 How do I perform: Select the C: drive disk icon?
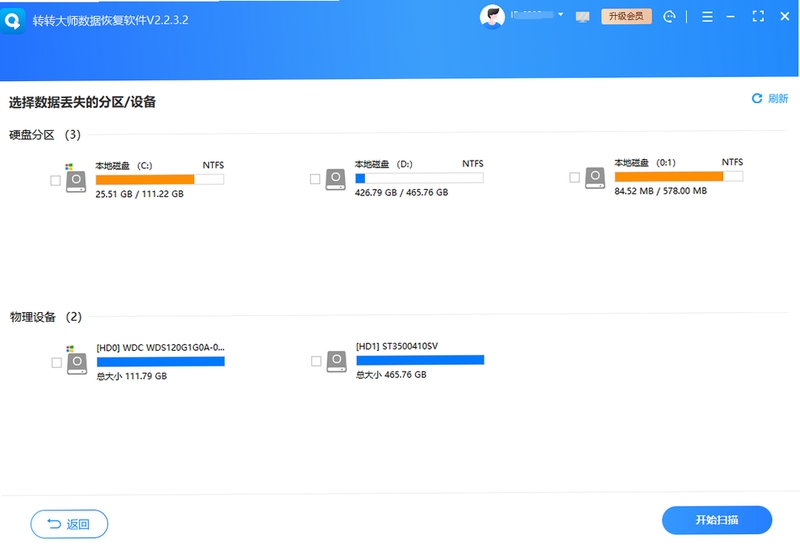click(76, 181)
